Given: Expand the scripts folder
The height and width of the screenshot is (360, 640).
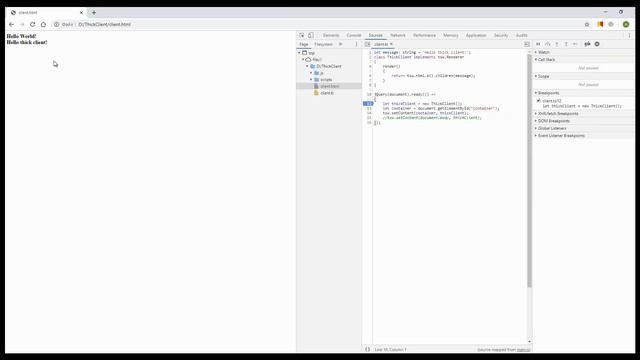Looking at the screenshot, I should (x=311, y=80).
